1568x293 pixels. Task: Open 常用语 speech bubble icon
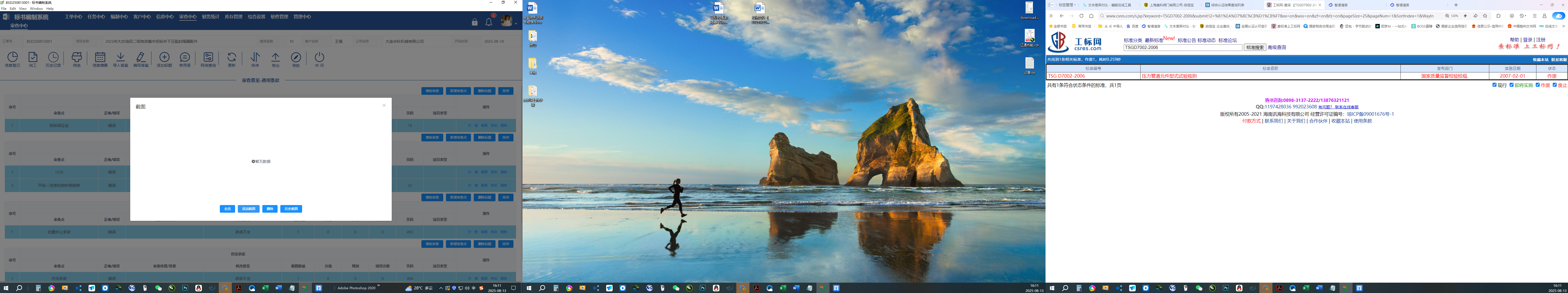pos(184,59)
